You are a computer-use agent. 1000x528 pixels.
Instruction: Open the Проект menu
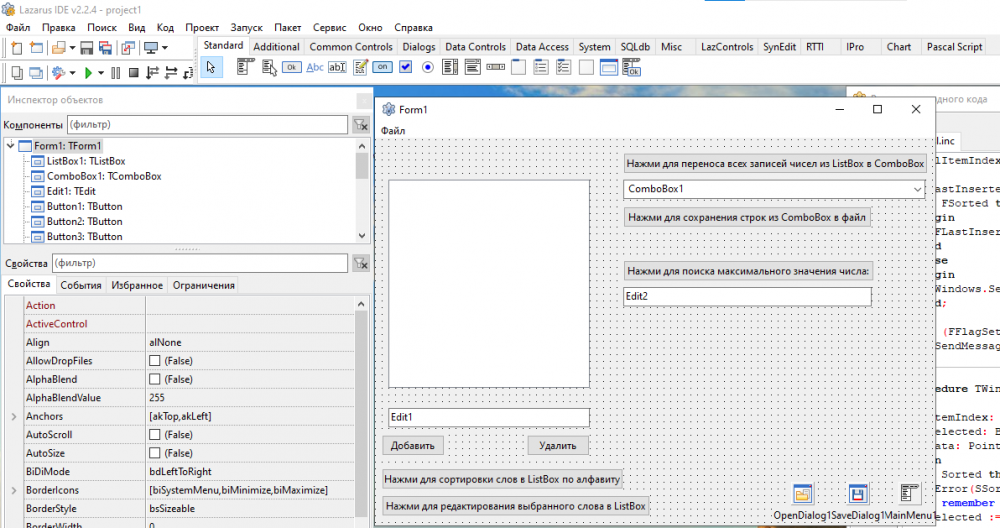point(202,27)
